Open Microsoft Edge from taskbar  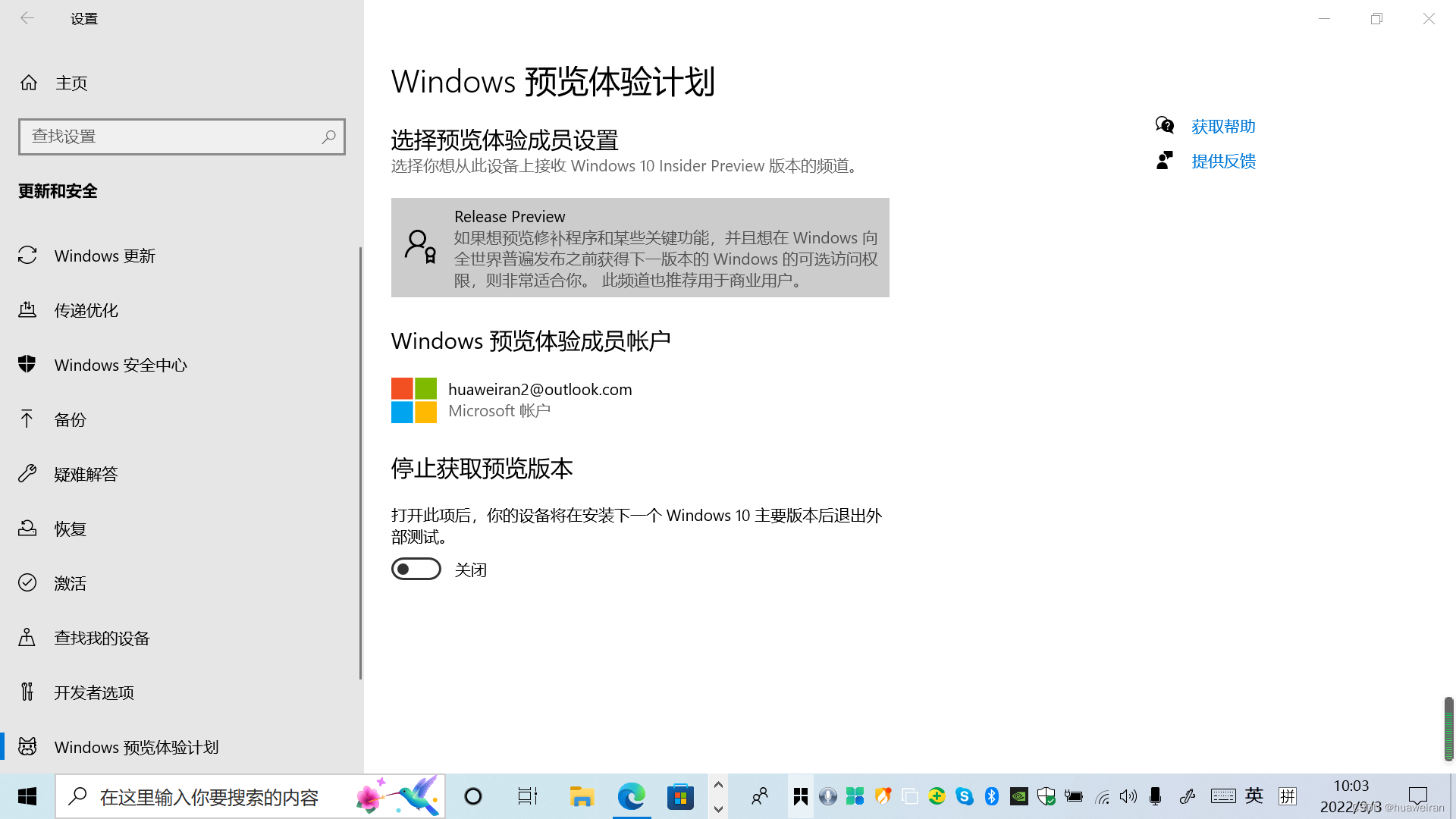pyautogui.click(x=631, y=796)
